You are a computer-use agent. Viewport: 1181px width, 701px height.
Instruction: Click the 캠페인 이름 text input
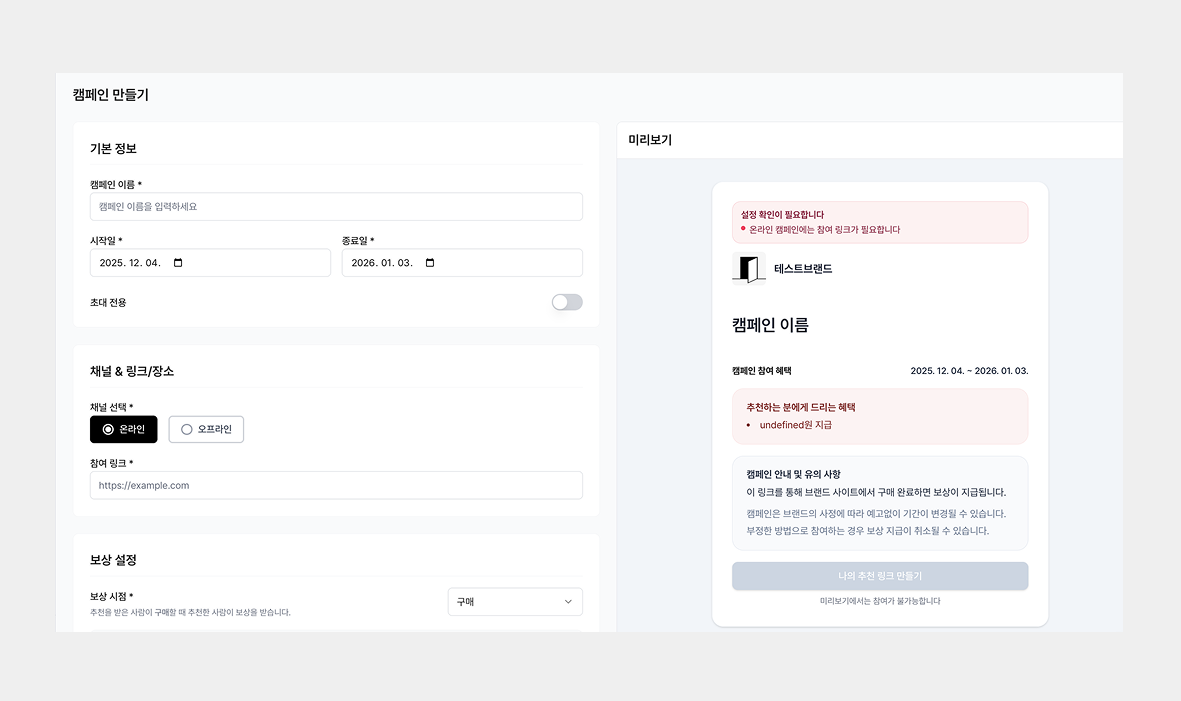pyautogui.click(x=337, y=206)
